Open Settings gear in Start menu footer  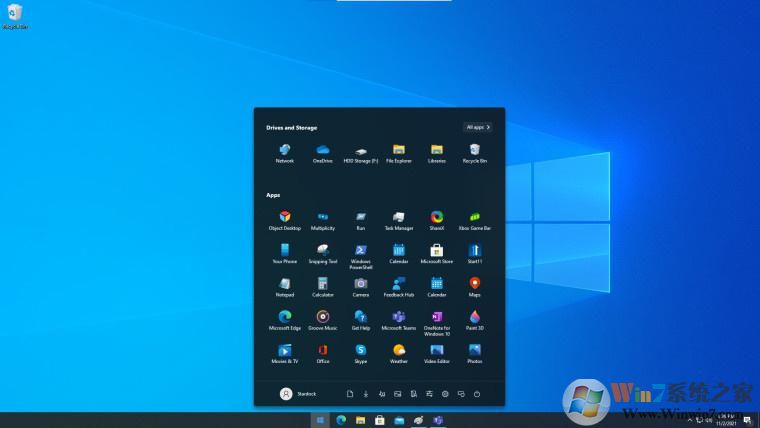click(445, 394)
